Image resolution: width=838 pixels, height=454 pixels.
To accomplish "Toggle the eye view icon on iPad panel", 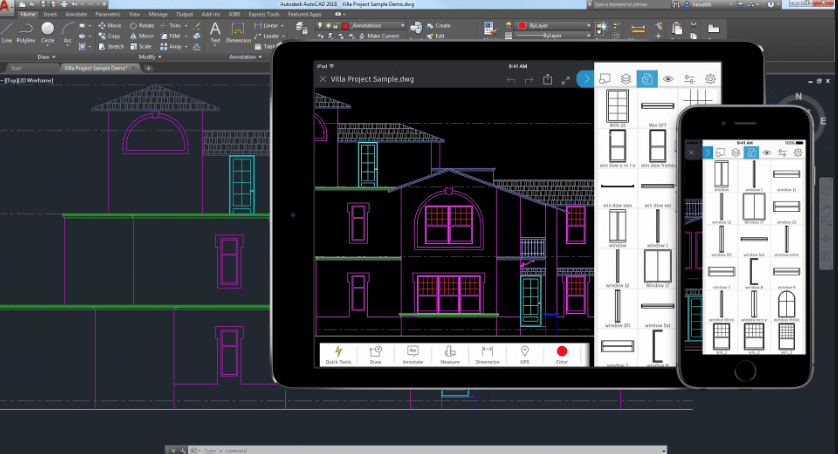I will point(668,79).
